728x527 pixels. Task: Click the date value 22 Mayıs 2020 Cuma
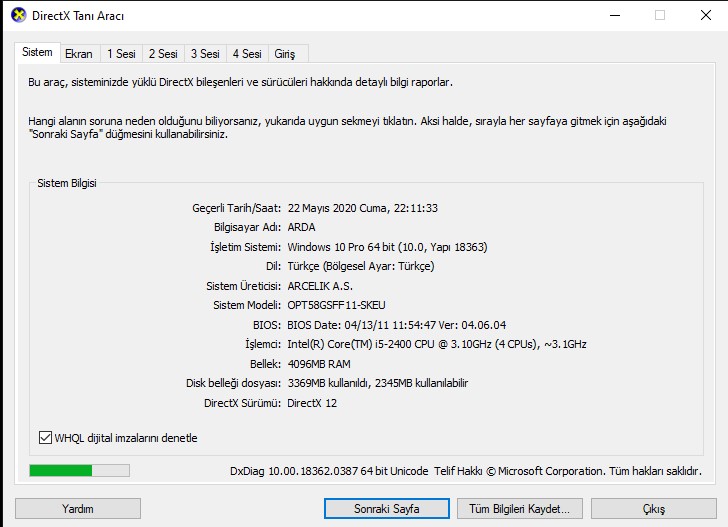coord(363,208)
